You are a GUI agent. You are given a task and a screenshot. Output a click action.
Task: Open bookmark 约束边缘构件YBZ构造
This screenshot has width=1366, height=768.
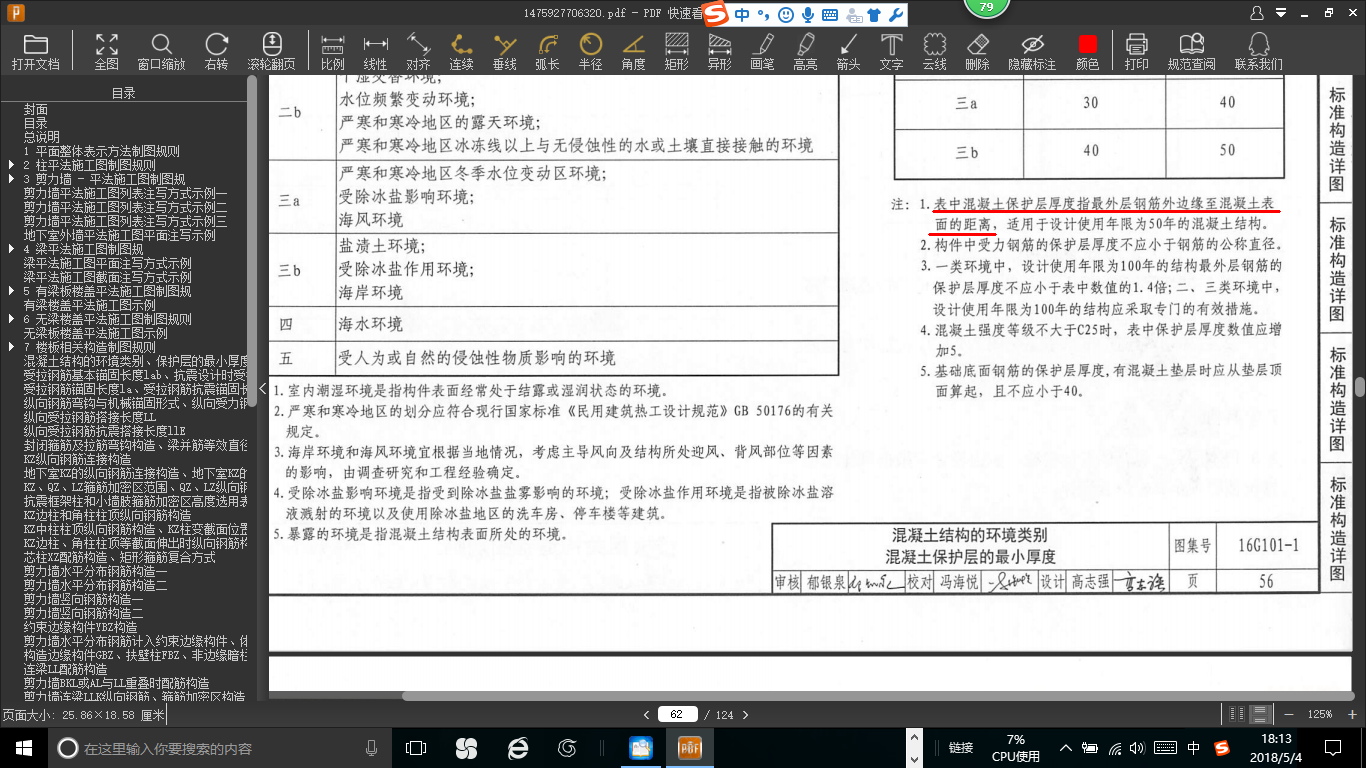(x=80, y=627)
